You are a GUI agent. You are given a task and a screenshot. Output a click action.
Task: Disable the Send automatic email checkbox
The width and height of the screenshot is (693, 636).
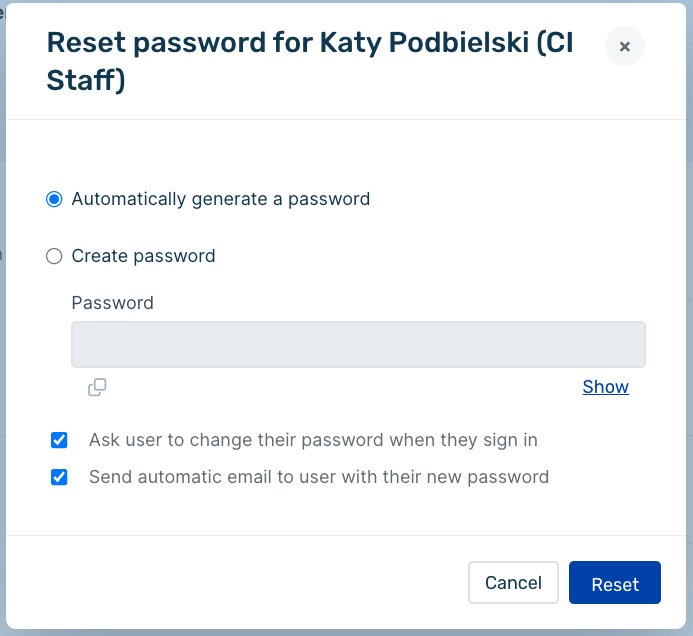(59, 477)
